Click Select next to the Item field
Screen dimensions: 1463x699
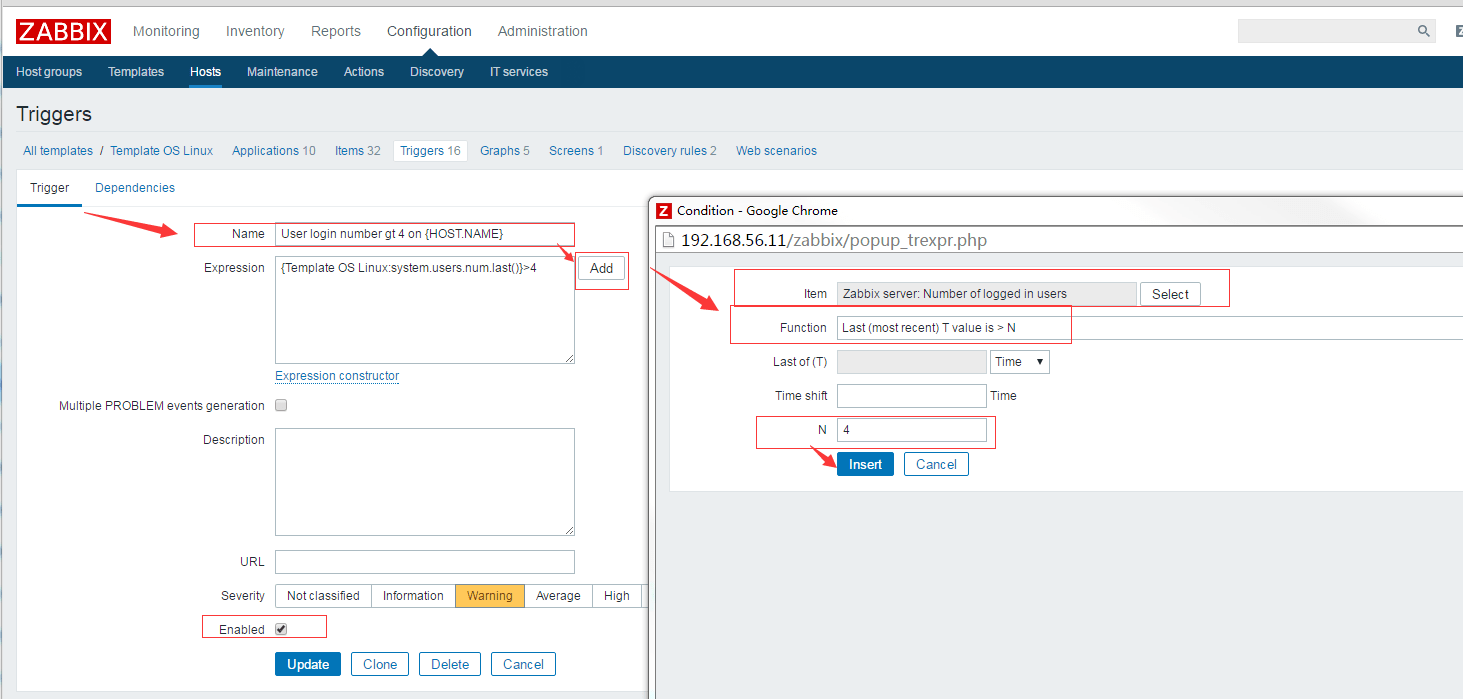click(x=1169, y=293)
